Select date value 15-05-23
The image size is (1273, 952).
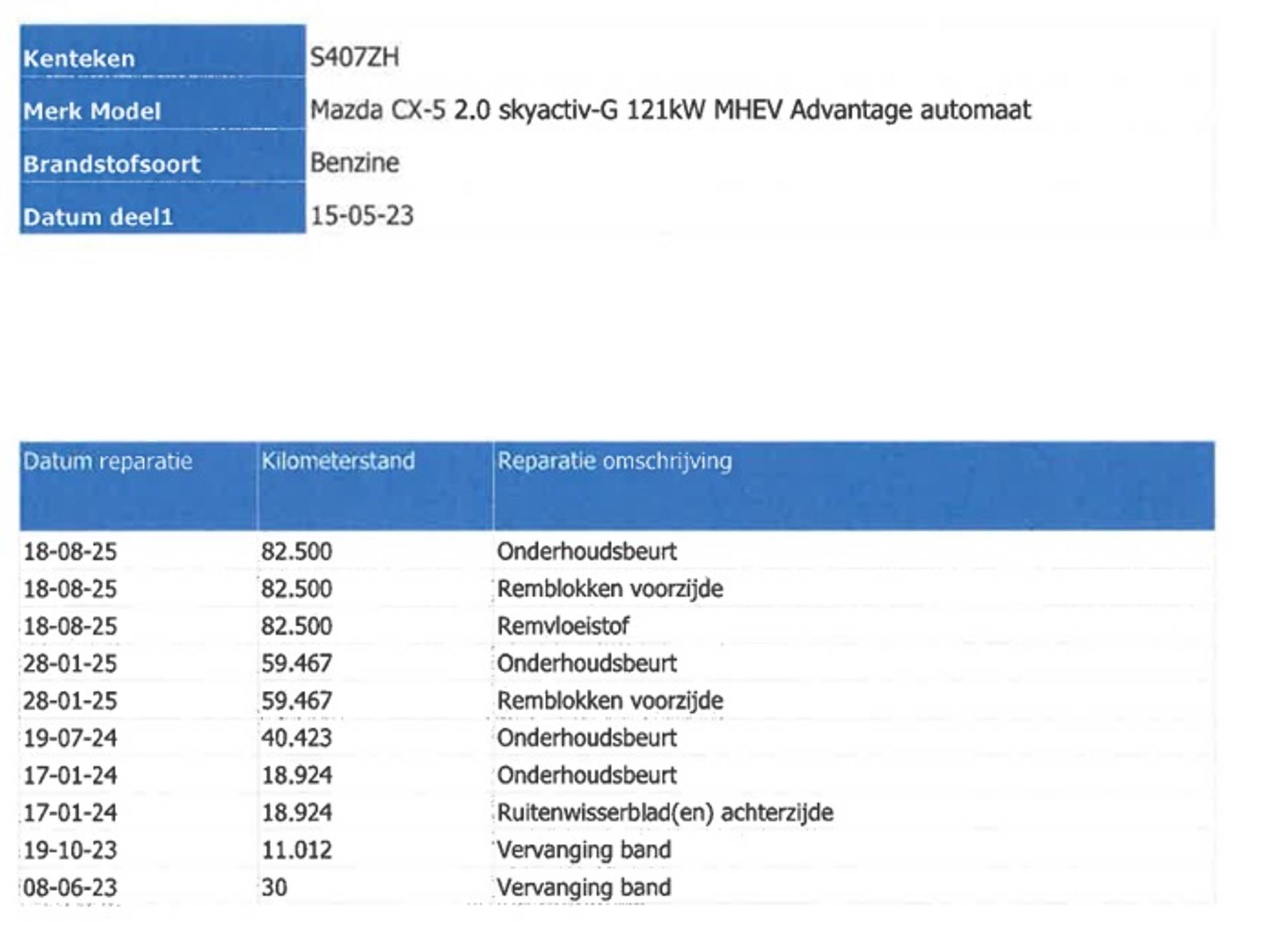point(361,215)
